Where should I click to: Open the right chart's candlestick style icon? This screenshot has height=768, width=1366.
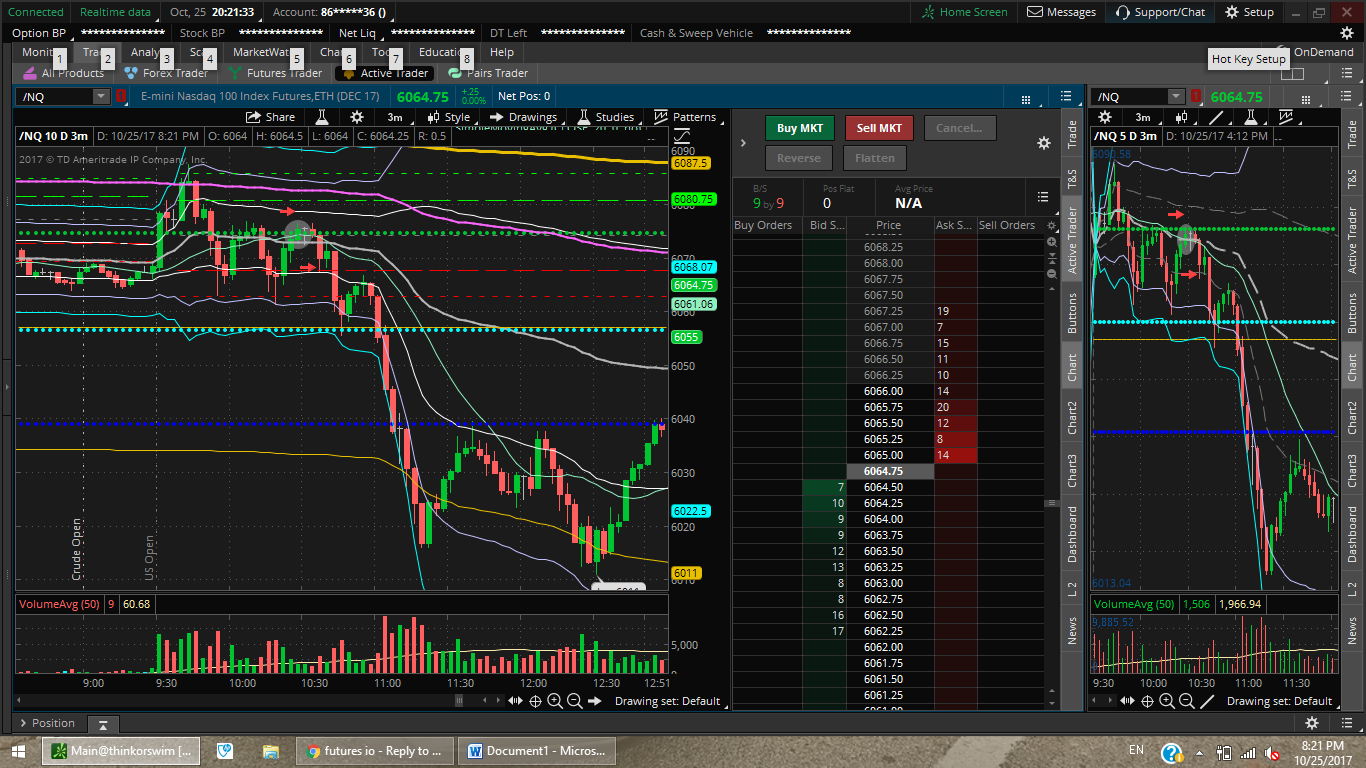pyautogui.click(x=1181, y=117)
